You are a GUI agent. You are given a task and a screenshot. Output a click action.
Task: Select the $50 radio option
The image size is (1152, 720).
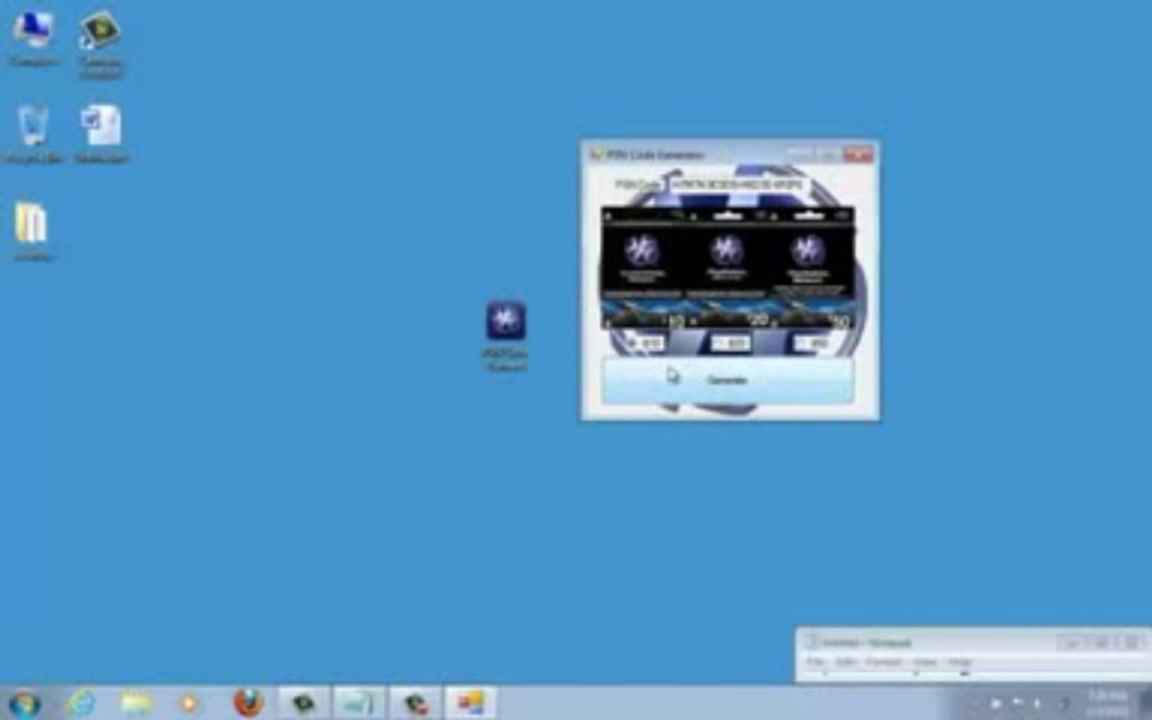[x=802, y=343]
